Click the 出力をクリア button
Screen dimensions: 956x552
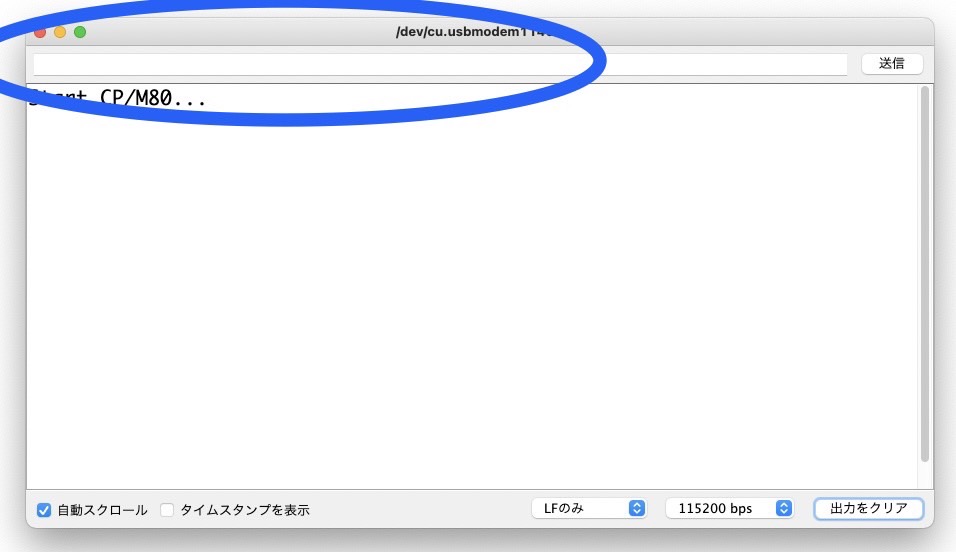[869, 508]
